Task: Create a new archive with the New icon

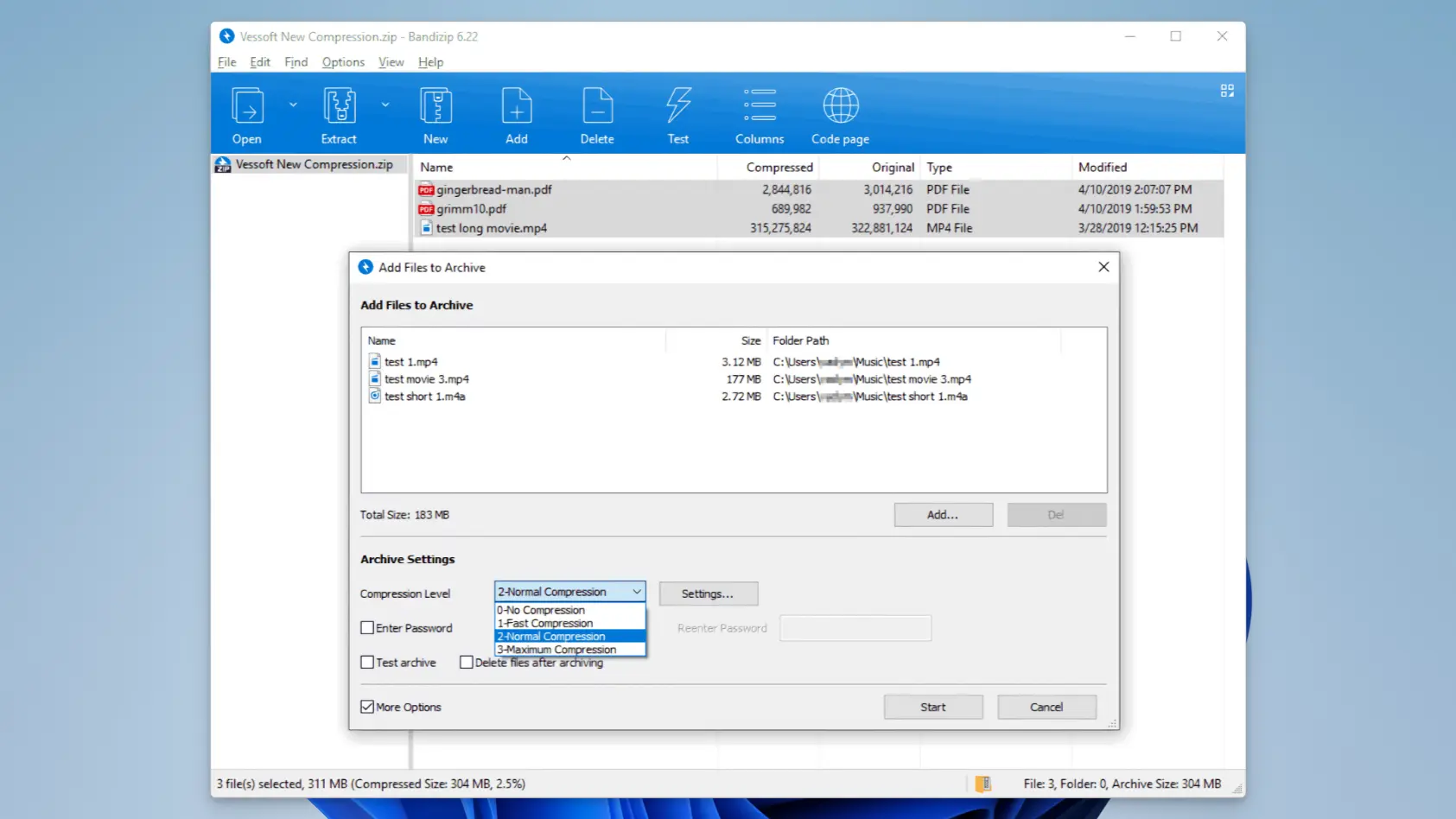Action: pos(436,113)
